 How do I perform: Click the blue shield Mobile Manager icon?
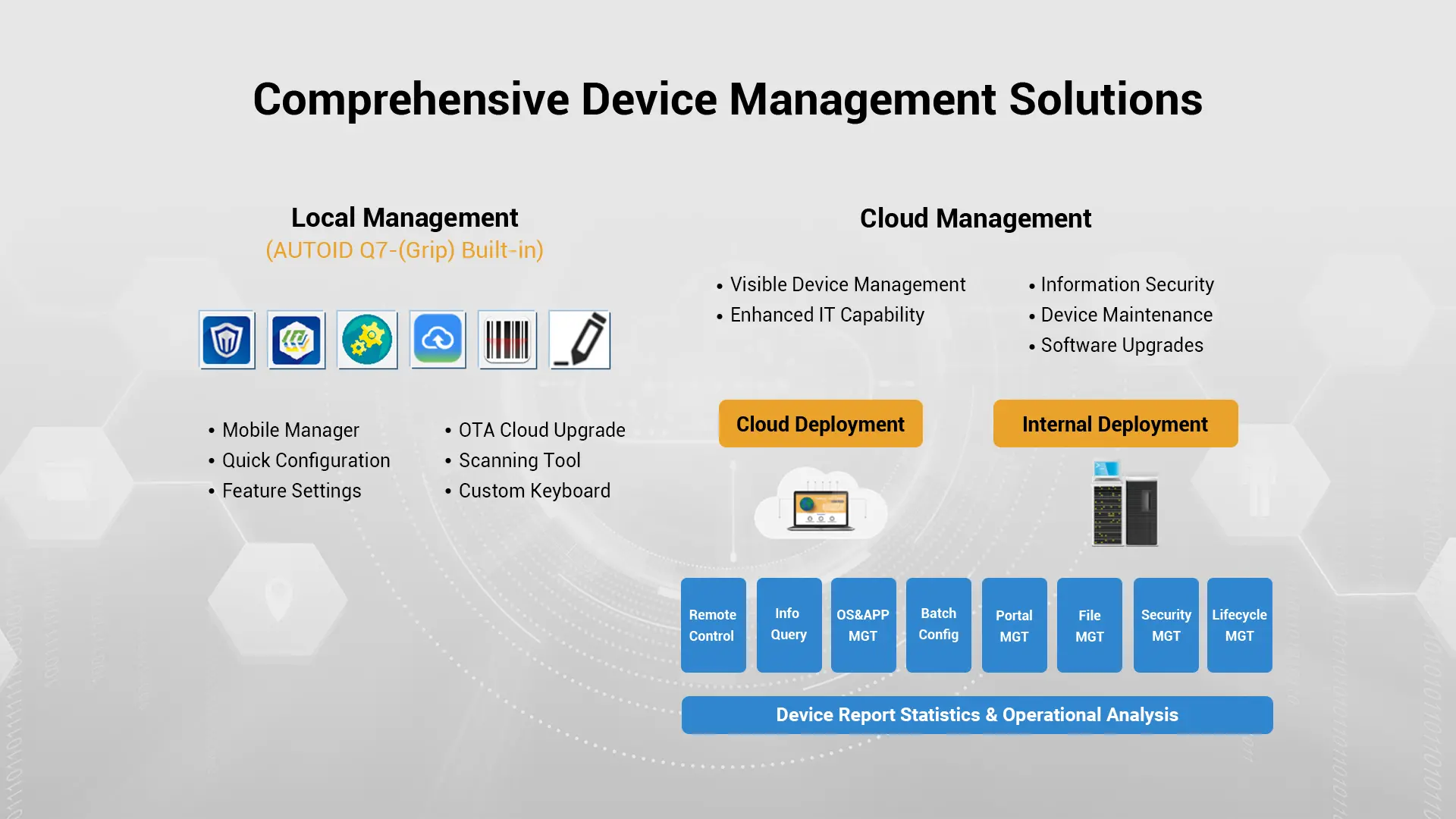227,340
